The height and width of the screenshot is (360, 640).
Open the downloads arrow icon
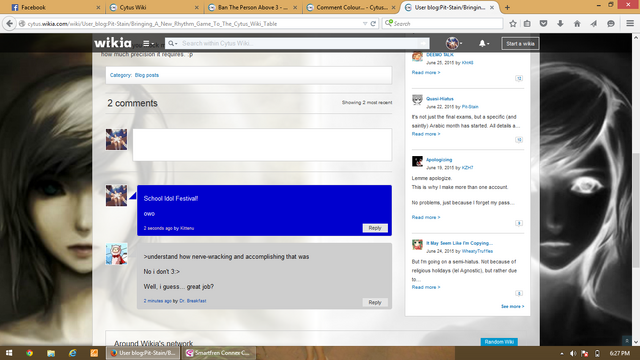[560, 24]
